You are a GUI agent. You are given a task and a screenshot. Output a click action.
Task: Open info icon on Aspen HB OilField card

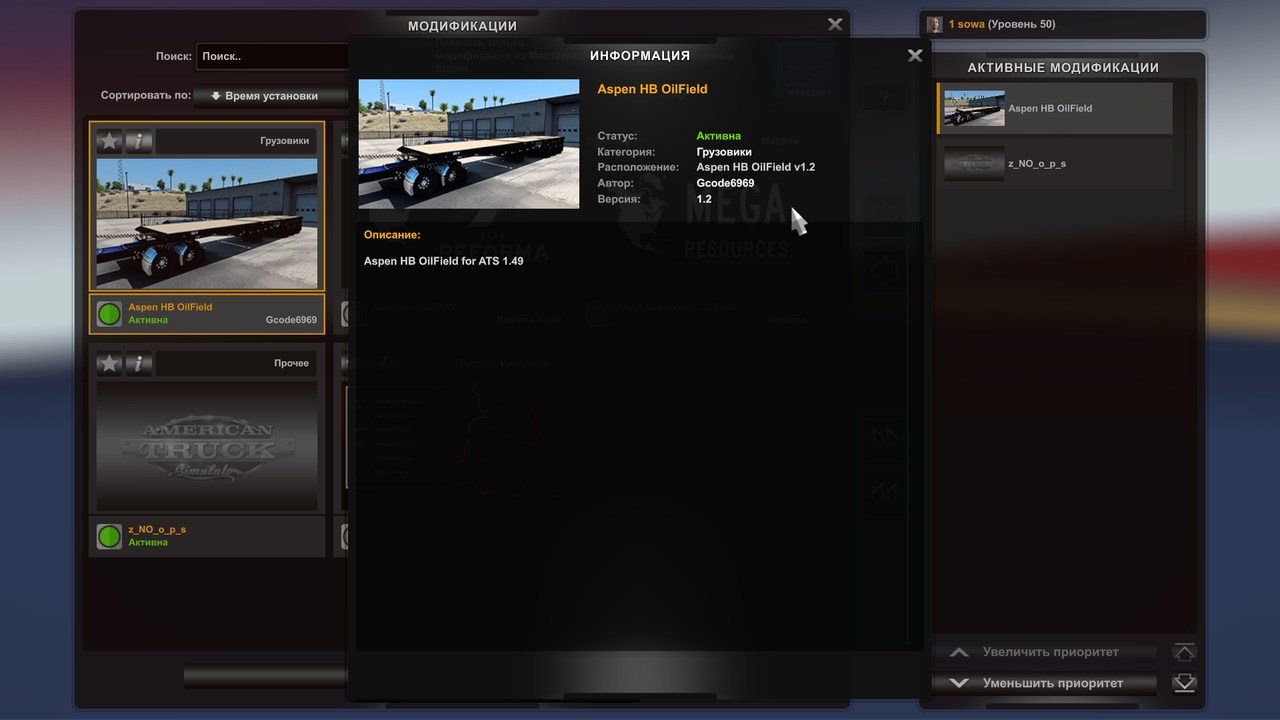point(139,142)
